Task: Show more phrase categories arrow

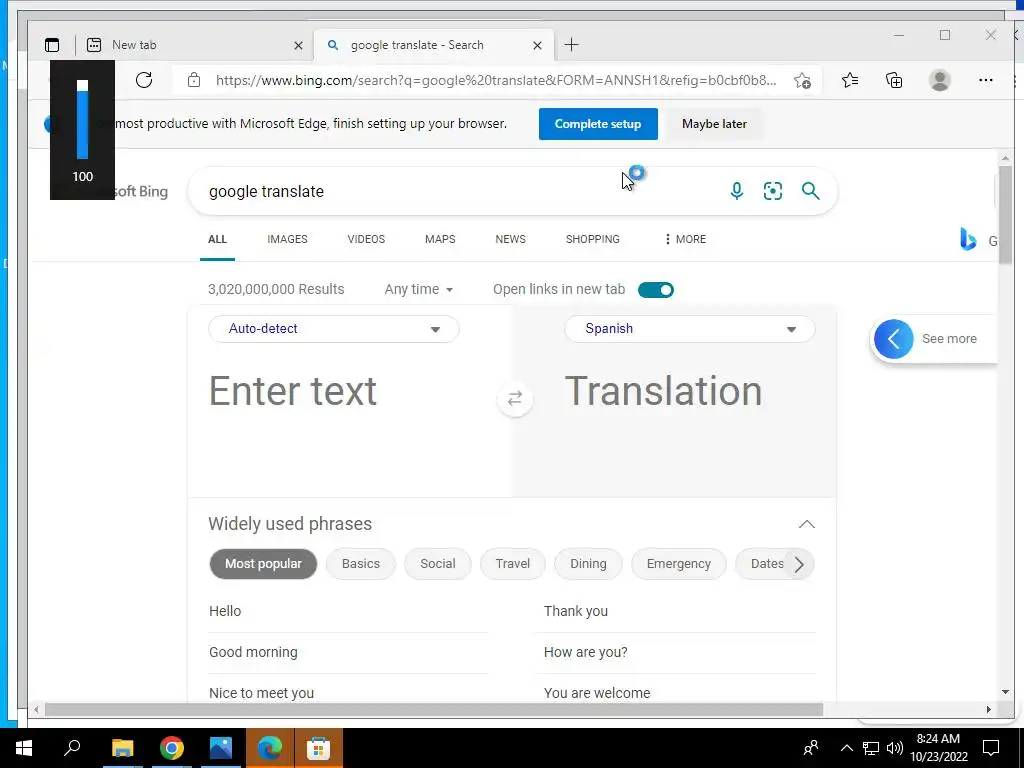Action: [x=799, y=564]
